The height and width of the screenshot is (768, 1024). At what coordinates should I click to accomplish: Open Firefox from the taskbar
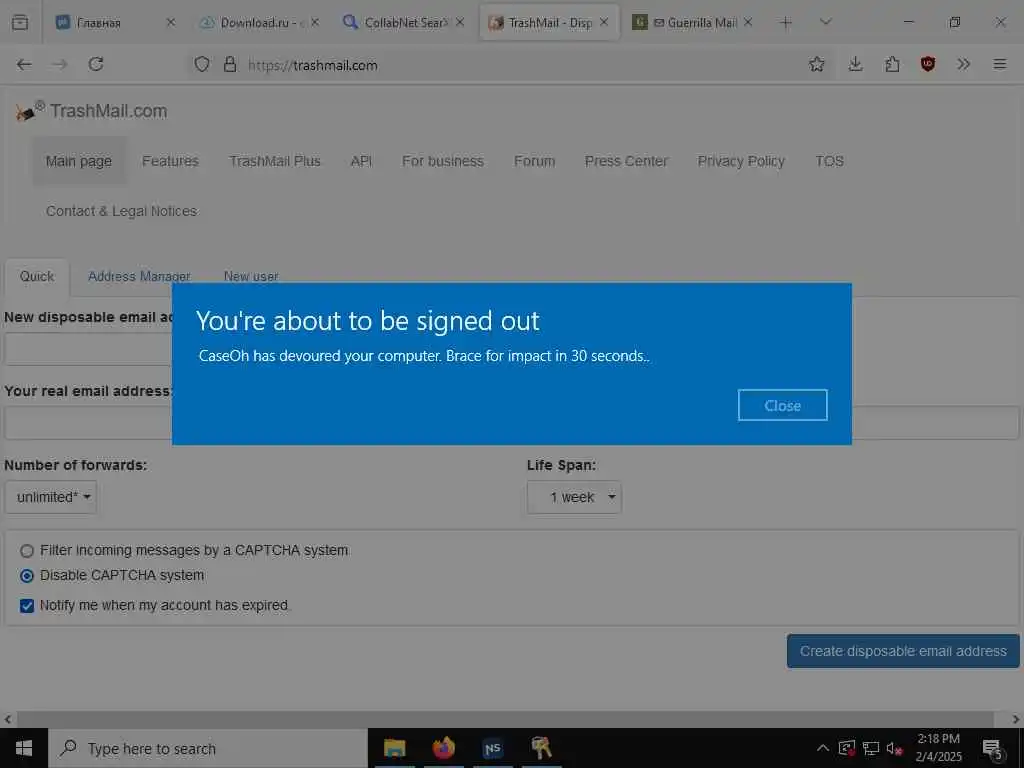[x=443, y=748]
